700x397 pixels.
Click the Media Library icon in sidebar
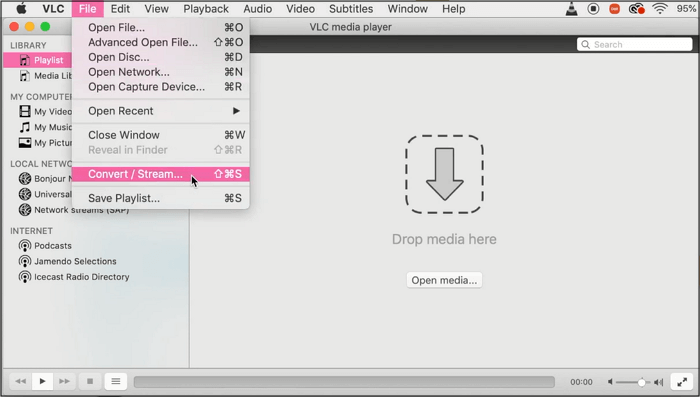pos(25,75)
